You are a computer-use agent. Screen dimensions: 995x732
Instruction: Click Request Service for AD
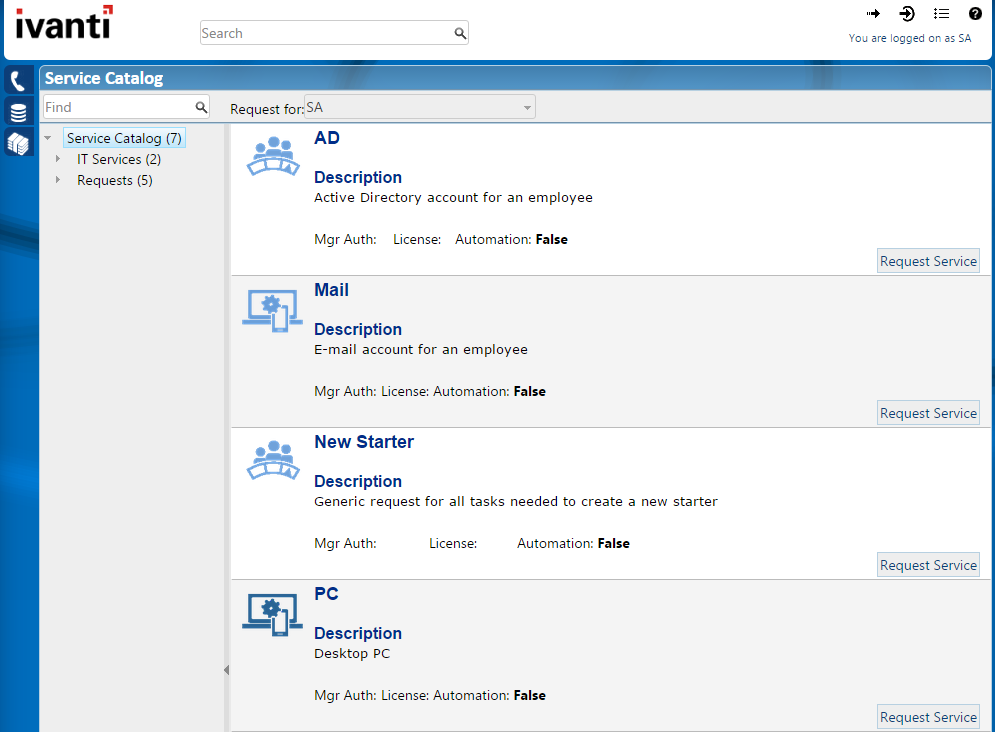(x=928, y=261)
